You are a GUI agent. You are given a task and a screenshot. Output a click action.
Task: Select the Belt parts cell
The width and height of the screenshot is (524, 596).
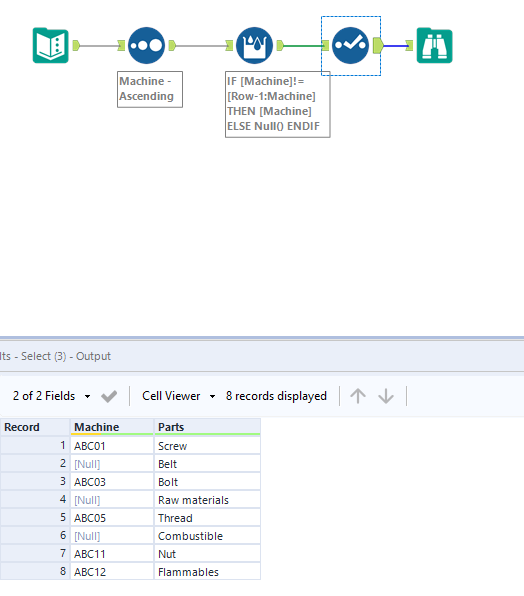(x=207, y=464)
